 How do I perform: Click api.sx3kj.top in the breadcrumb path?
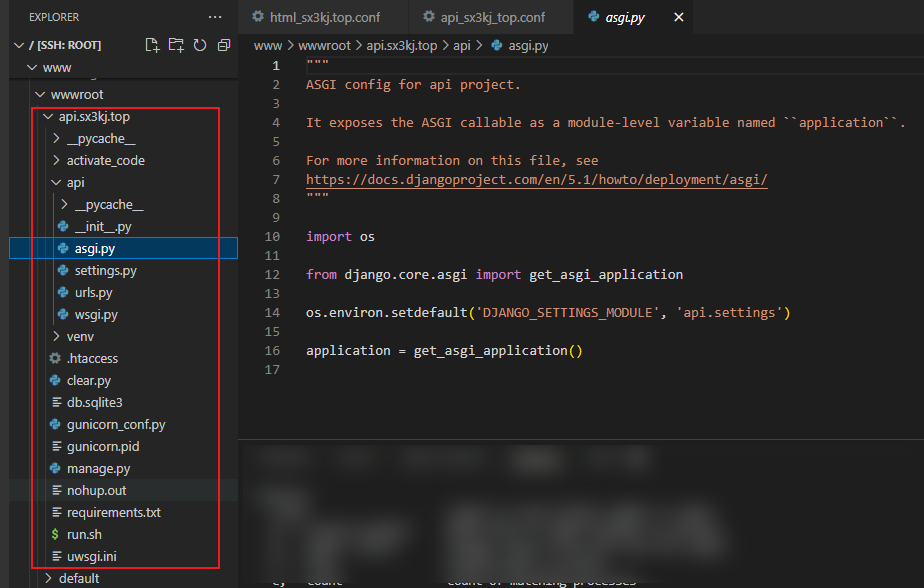401,45
